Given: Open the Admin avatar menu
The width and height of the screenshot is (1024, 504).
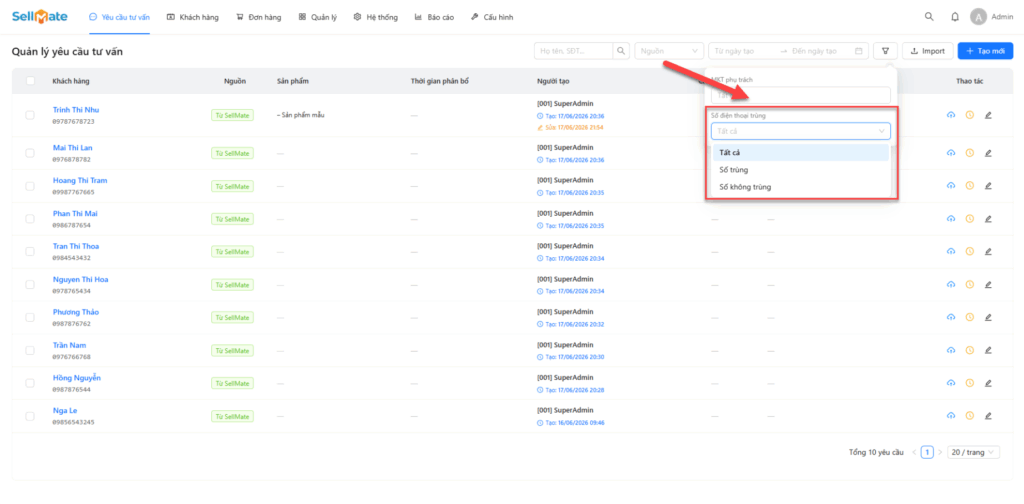Looking at the screenshot, I should click(x=991, y=17).
